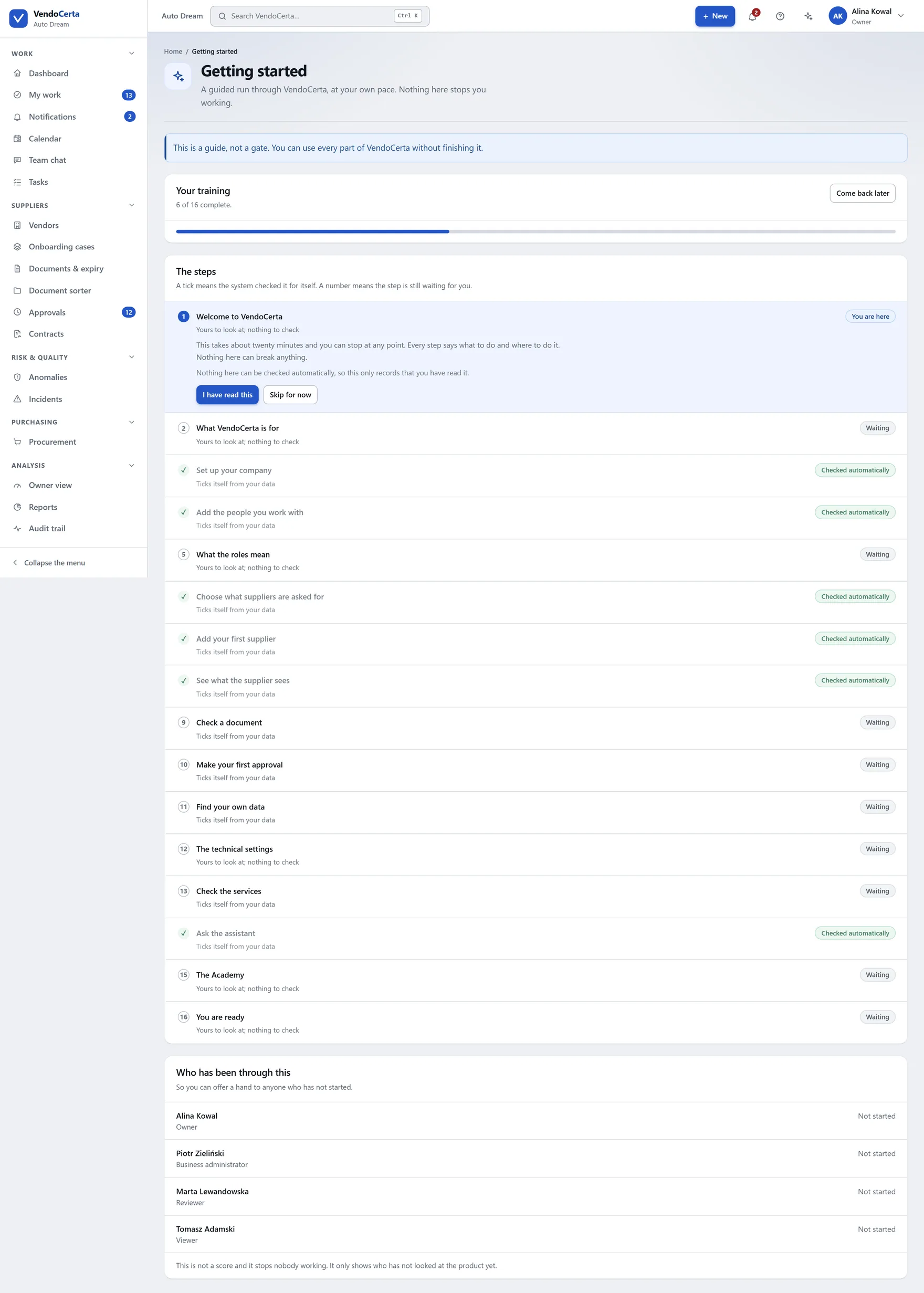Open step 12 The technical settings
Screen dimensions: 924x1293
[x=535, y=855]
